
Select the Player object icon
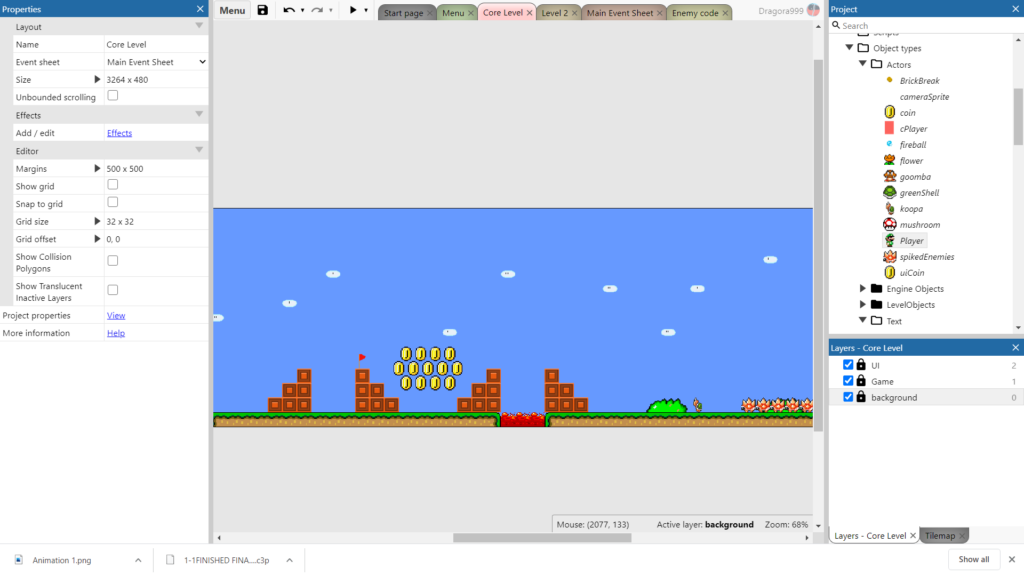click(889, 240)
